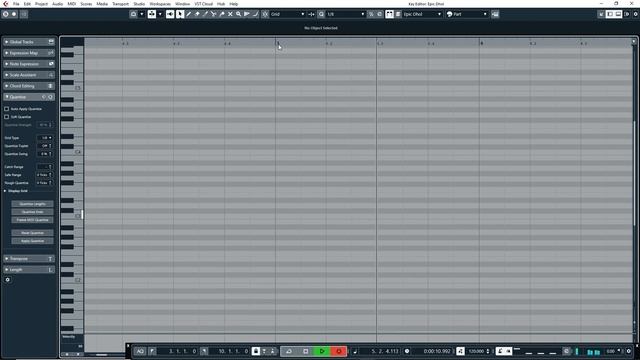
Task: Click the Quantize Swing value field
Action: (x=44, y=154)
